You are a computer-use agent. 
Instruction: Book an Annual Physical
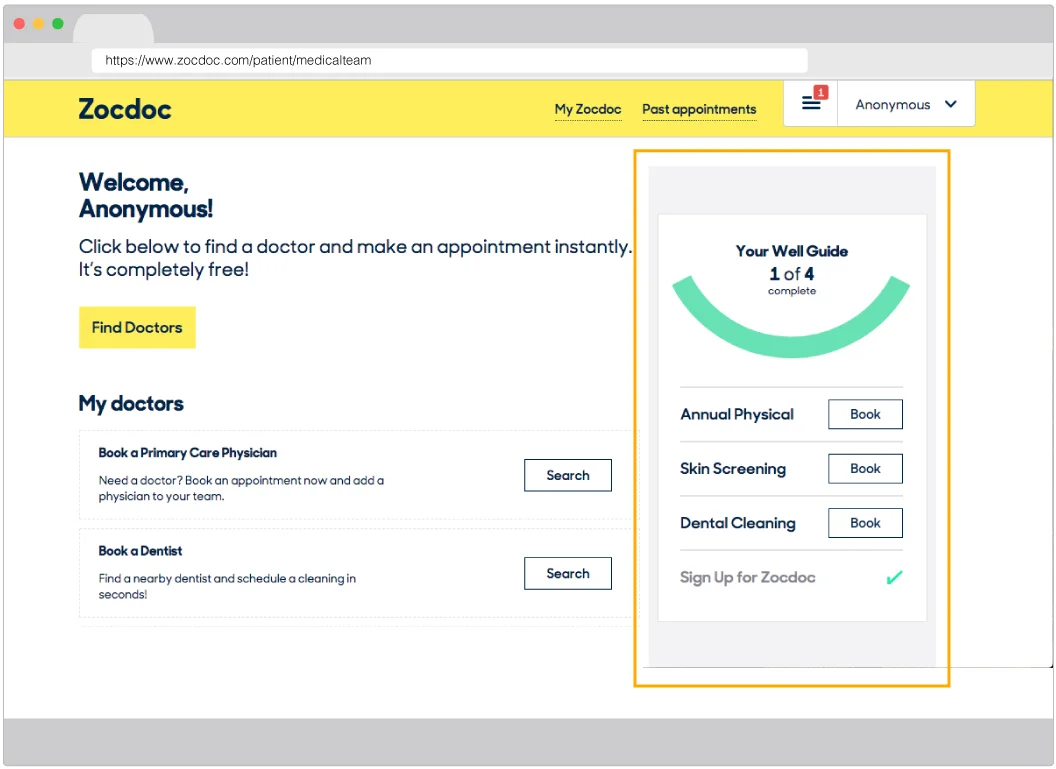(x=865, y=414)
